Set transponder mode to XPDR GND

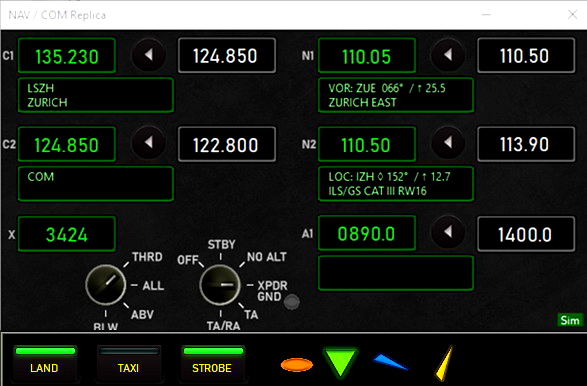(x=272, y=291)
